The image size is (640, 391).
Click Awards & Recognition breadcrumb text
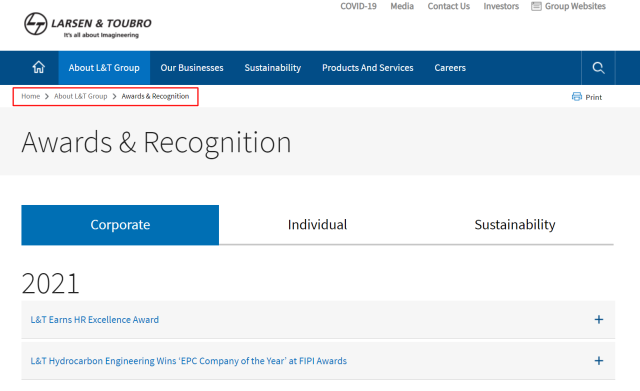point(155,96)
